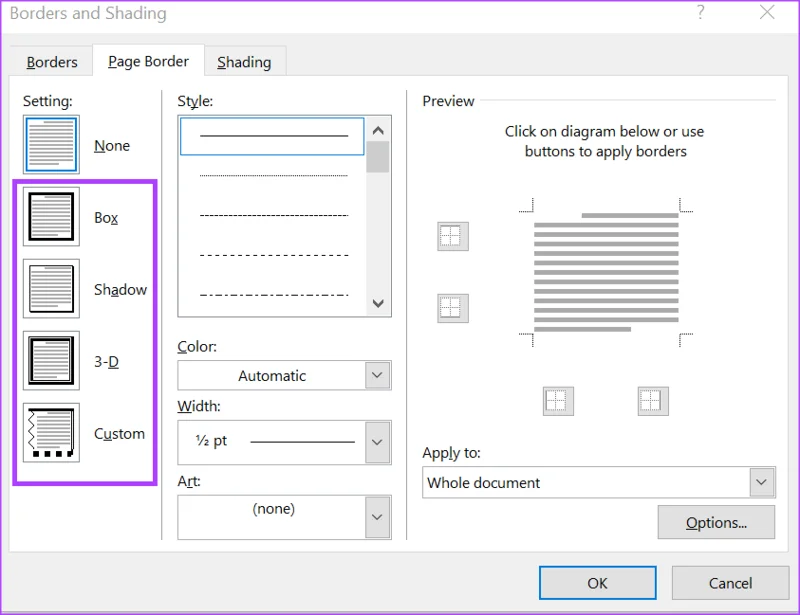Select the short-dashed line style
The width and height of the screenshot is (800, 615).
click(273, 215)
